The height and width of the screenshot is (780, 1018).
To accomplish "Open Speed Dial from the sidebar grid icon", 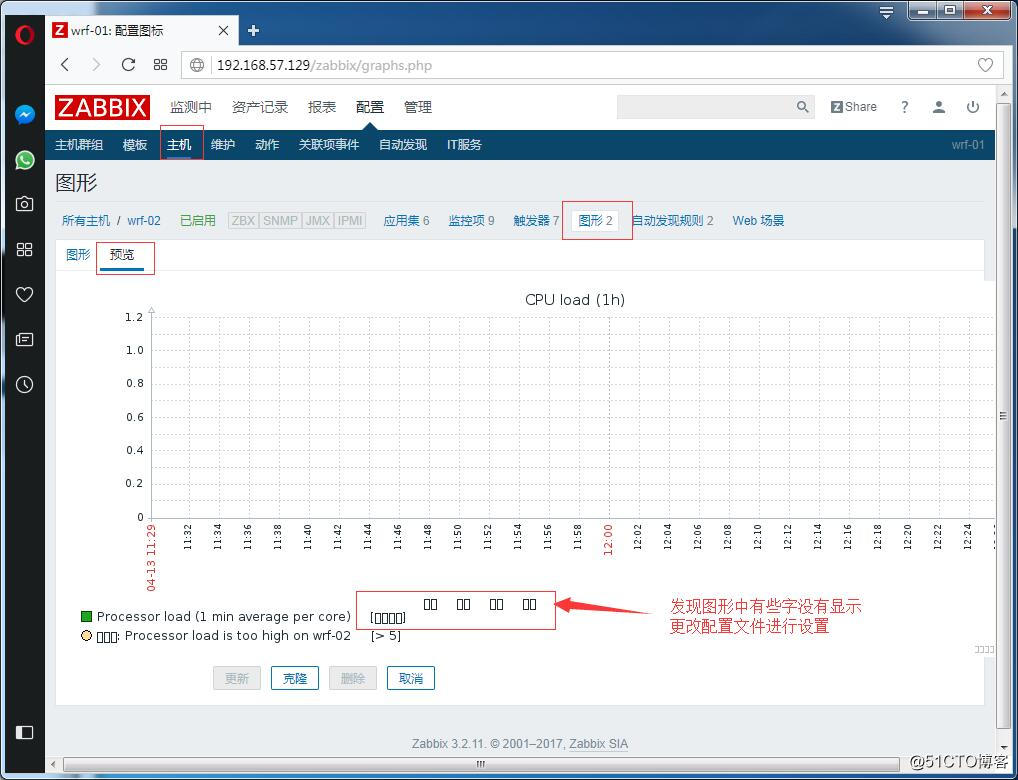I will pyautogui.click(x=24, y=249).
